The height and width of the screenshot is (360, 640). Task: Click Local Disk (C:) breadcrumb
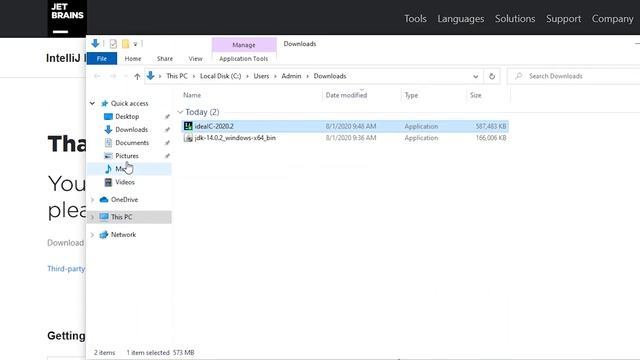coord(220,76)
